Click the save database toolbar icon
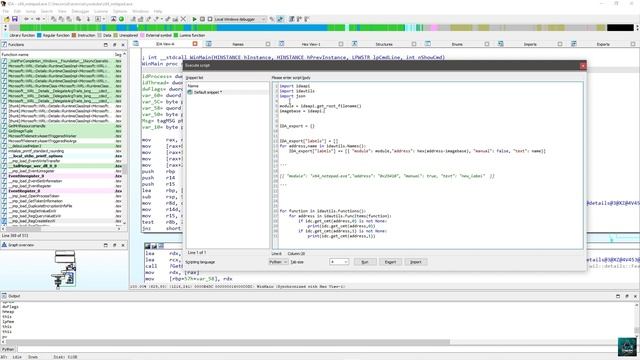 coord(15,19)
